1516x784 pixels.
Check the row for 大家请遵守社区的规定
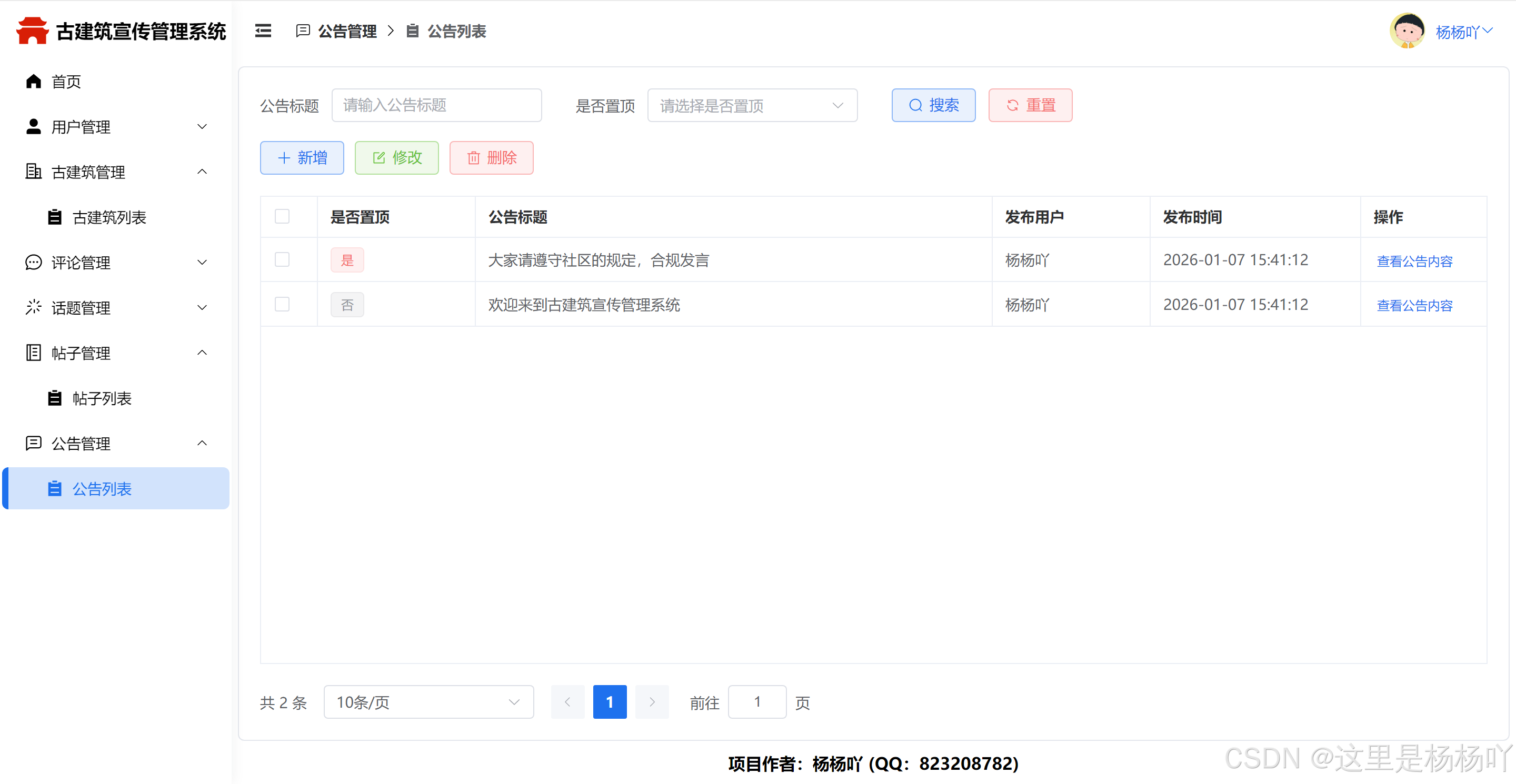[282, 260]
